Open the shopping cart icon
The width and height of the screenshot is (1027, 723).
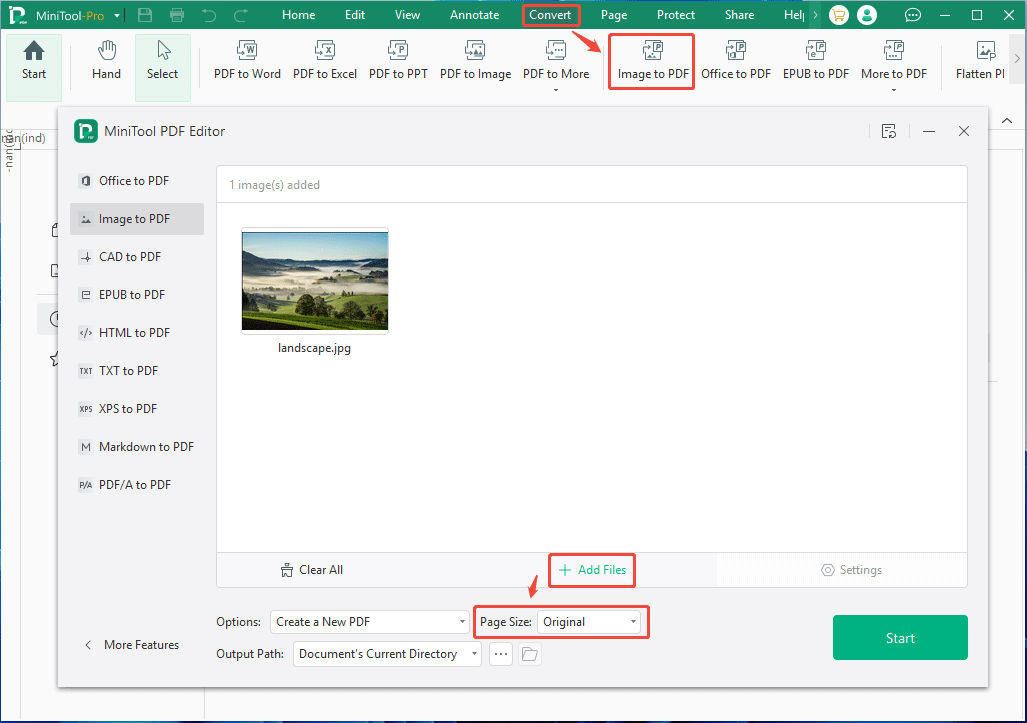point(838,15)
